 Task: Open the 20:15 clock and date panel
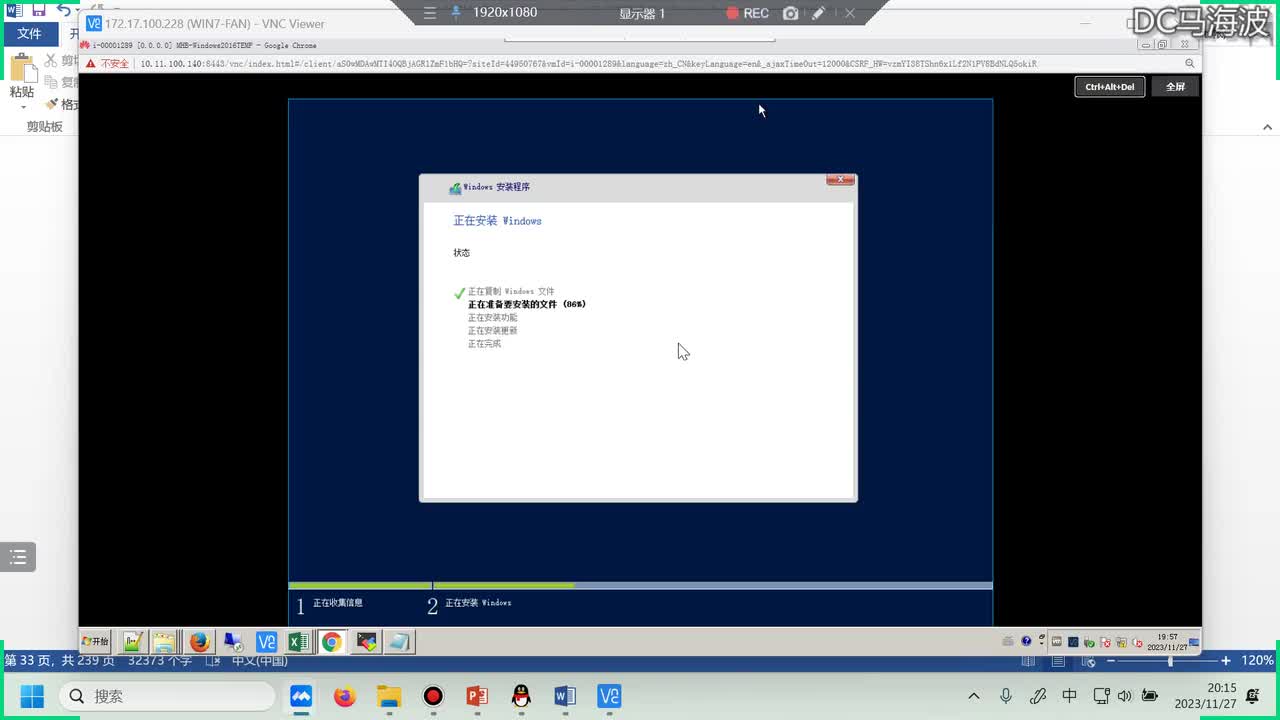(x=1206, y=696)
